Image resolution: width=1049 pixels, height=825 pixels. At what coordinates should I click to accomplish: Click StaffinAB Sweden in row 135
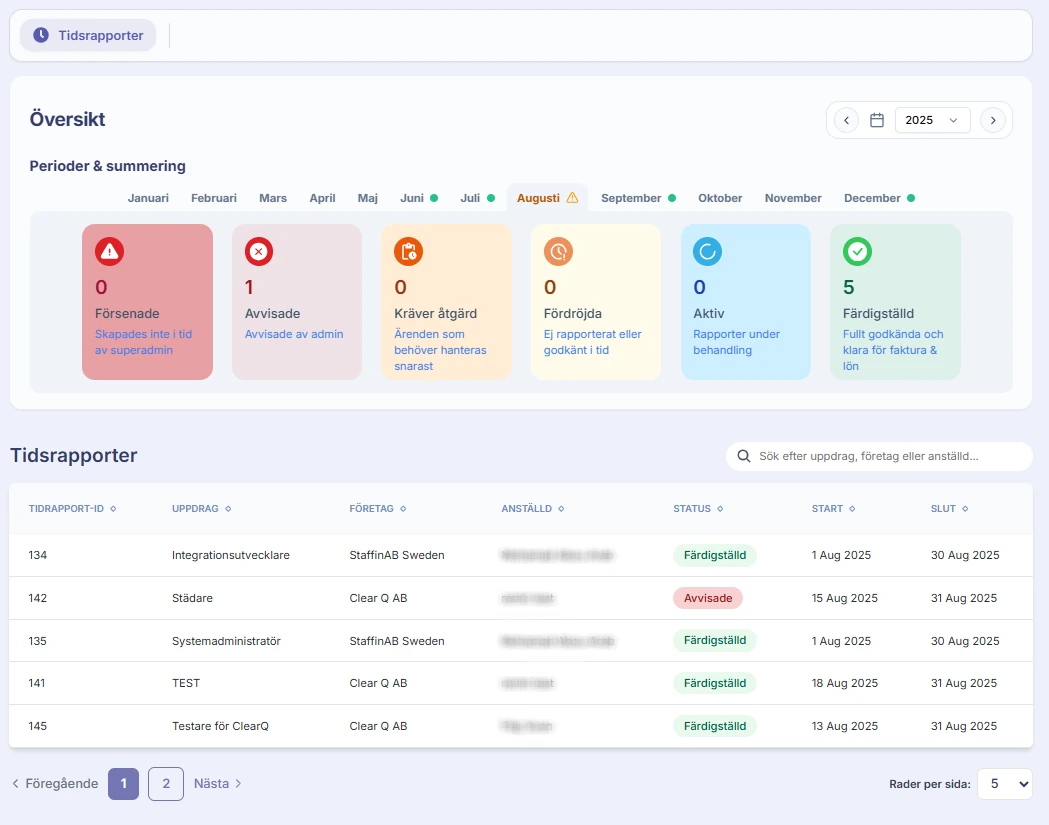397,641
